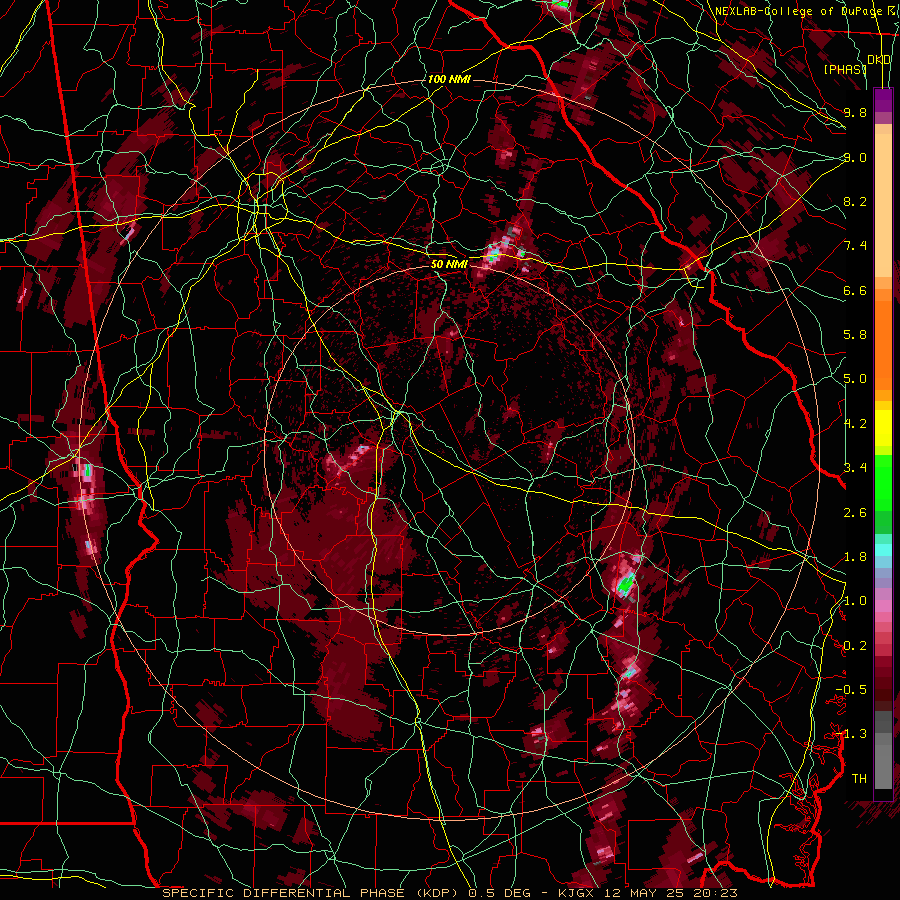This screenshot has width=900, height=900.
Task: Pick the orange band of colorbar
Action: tap(883, 344)
